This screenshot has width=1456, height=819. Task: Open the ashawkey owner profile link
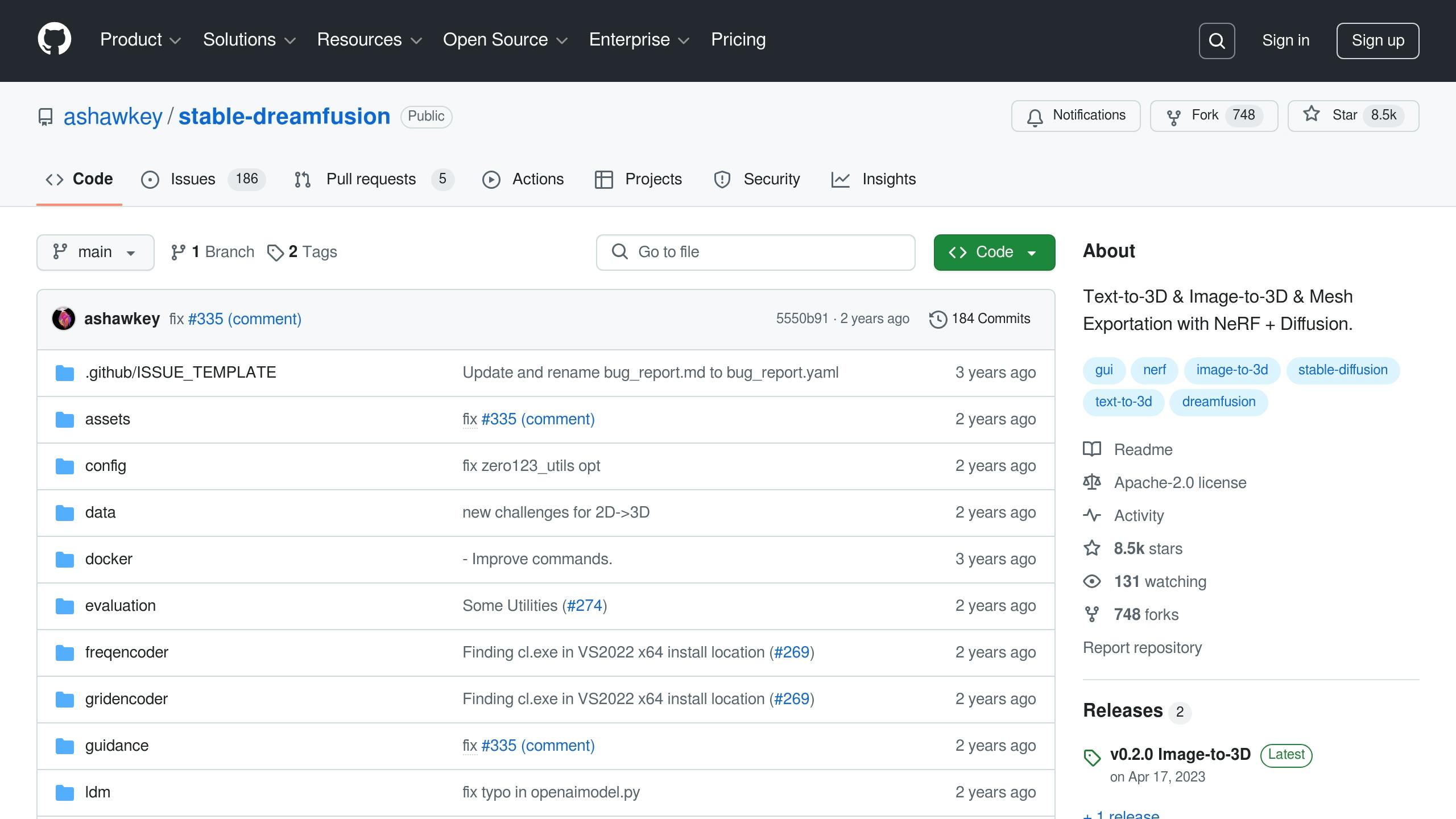tap(113, 117)
